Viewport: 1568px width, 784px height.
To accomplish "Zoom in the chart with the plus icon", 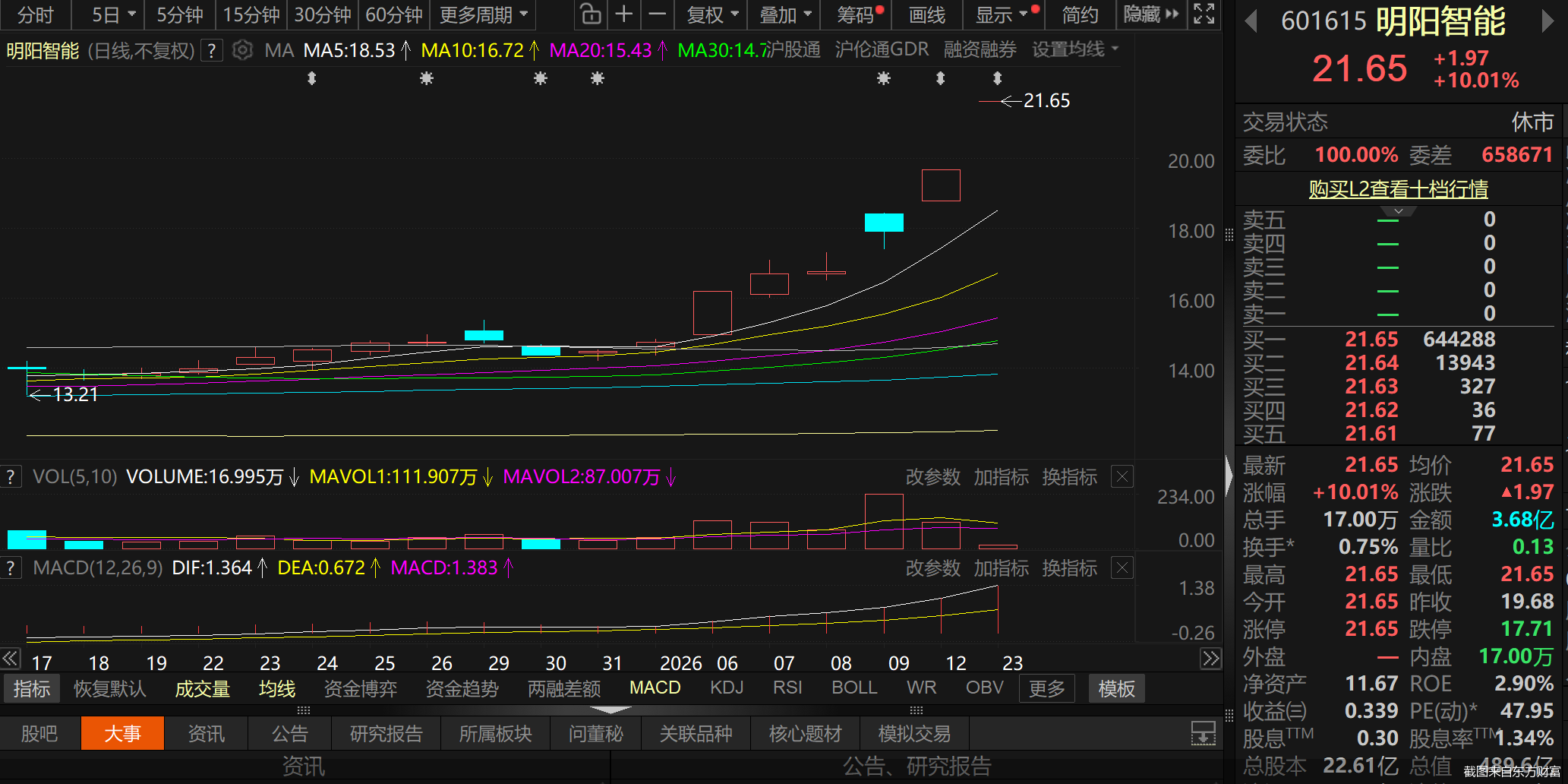I will click(624, 14).
